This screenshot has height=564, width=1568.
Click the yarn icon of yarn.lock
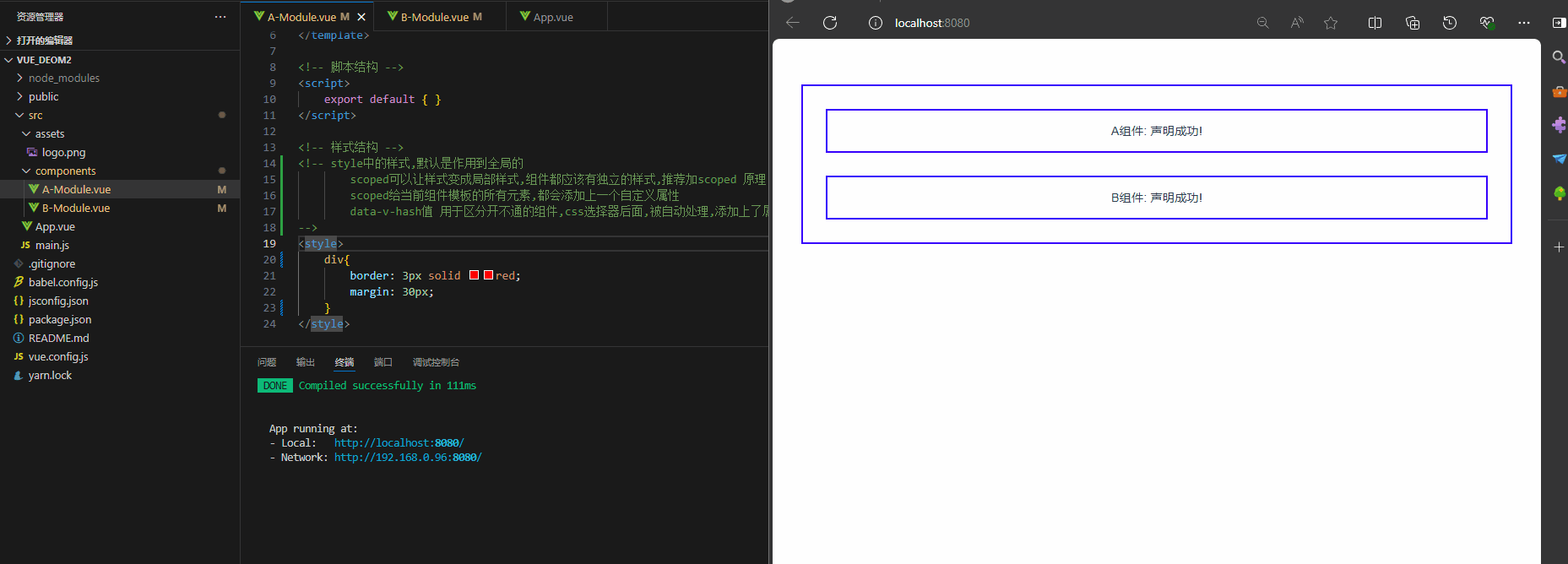(x=19, y=375)
